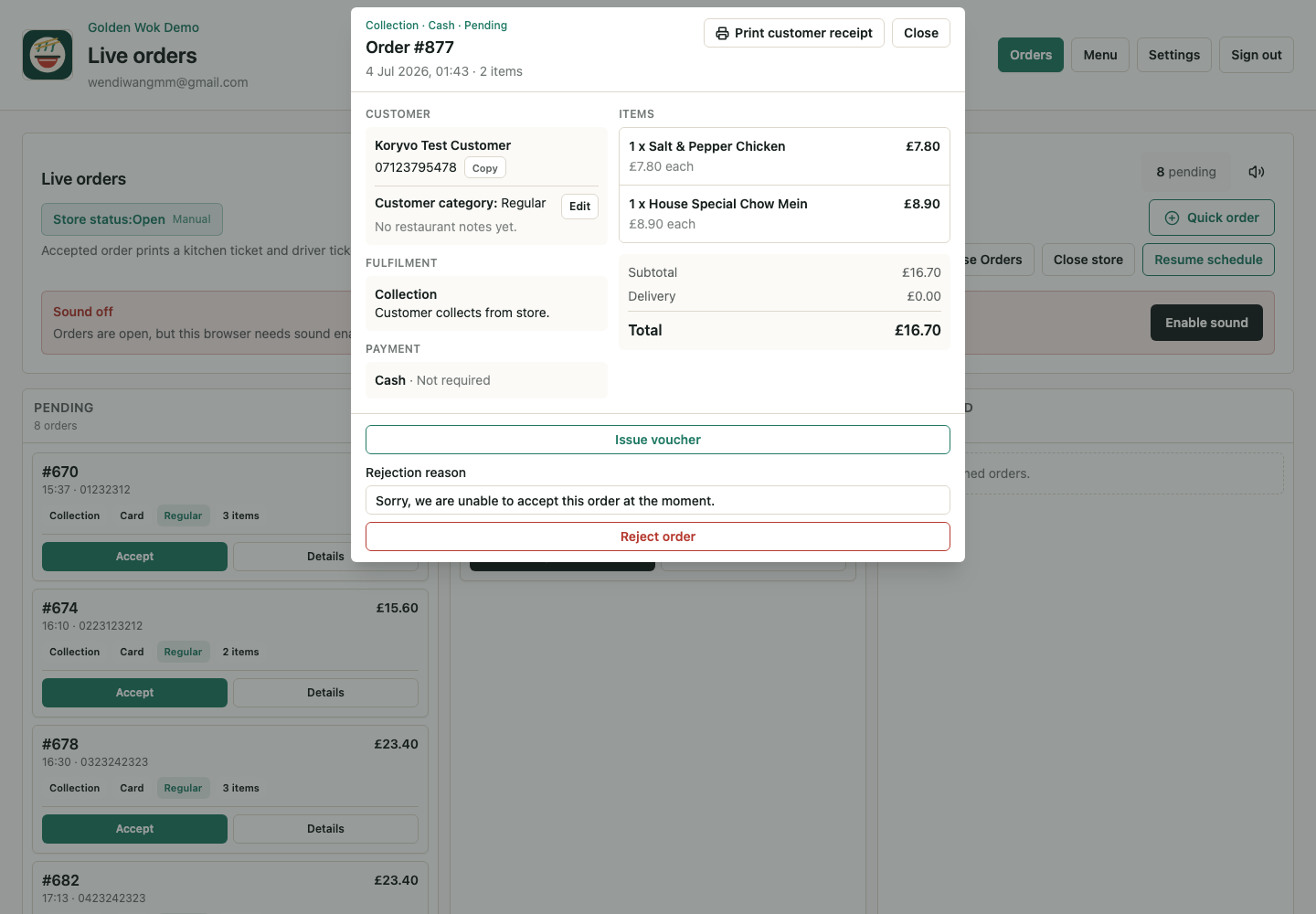Accept order #670
This screenshot has width=1316, height=914.
tap(134, 557)
